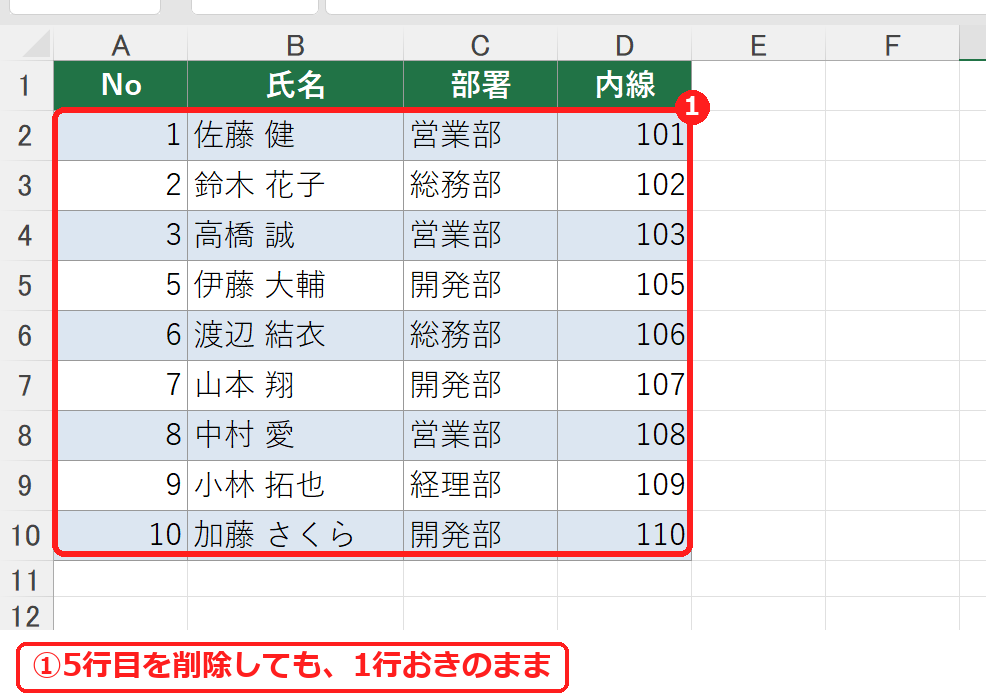Image resolution: width=986 pixels, height=700 pixels.
Task: Select row 10 header
Action: coord(25,535)
